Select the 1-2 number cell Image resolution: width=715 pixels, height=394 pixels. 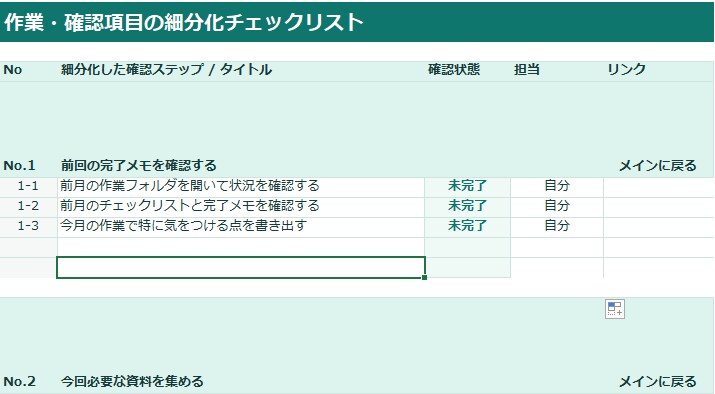(x=28, y=206)
